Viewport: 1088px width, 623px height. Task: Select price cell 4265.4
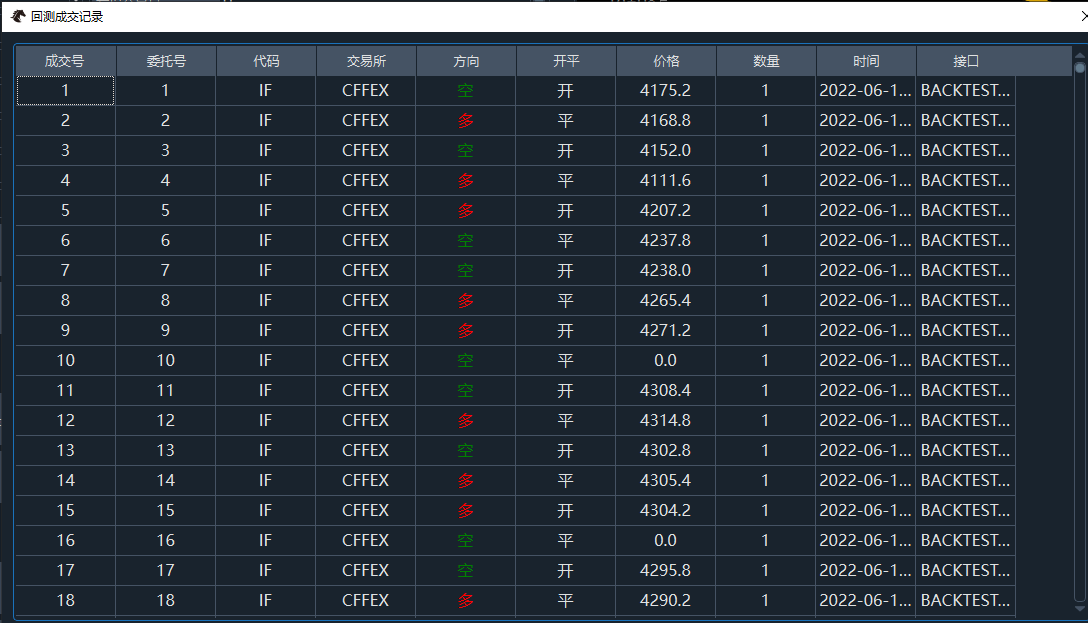[665, 300]
